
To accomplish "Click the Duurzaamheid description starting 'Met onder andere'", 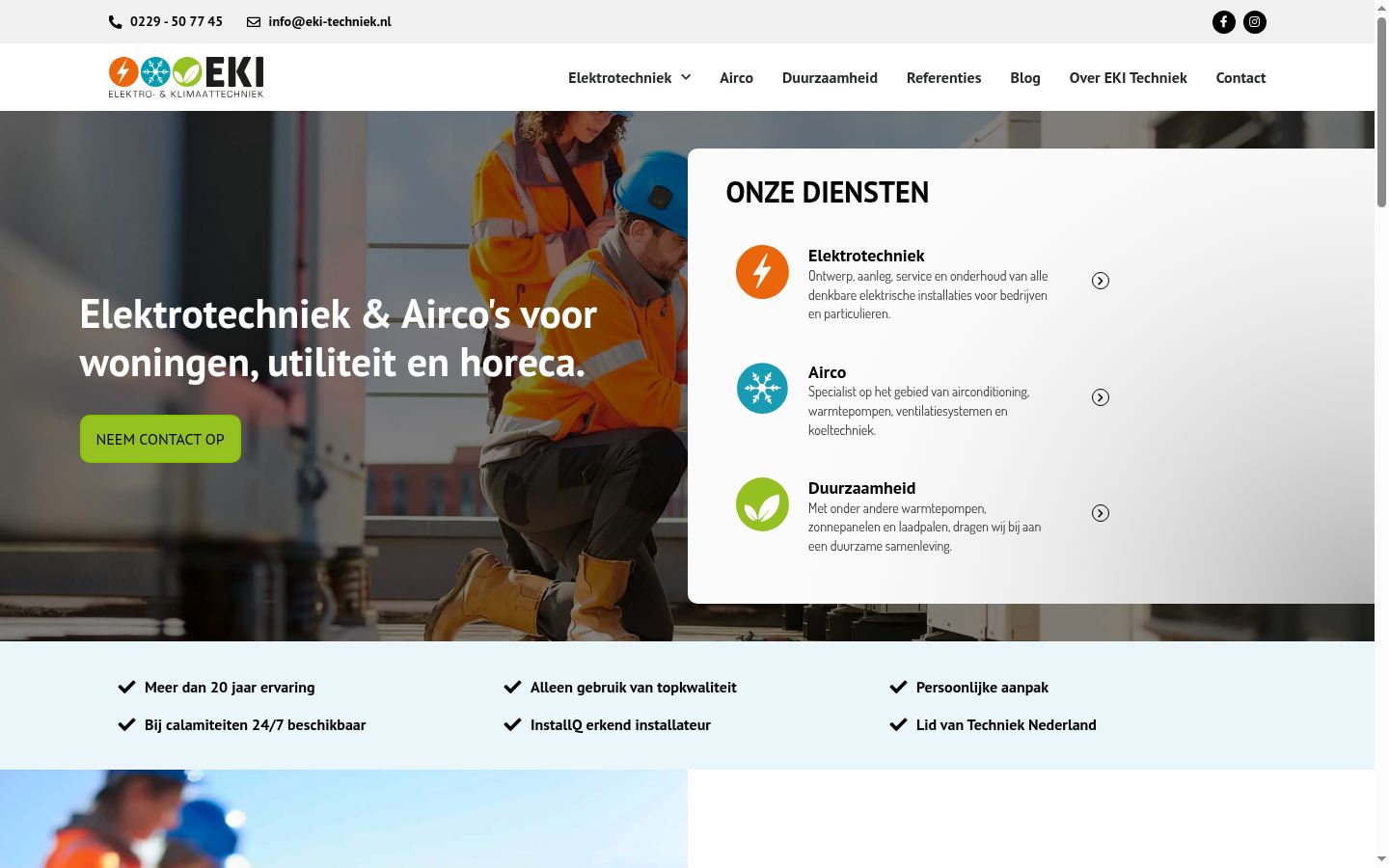I will tap(925, 528).
